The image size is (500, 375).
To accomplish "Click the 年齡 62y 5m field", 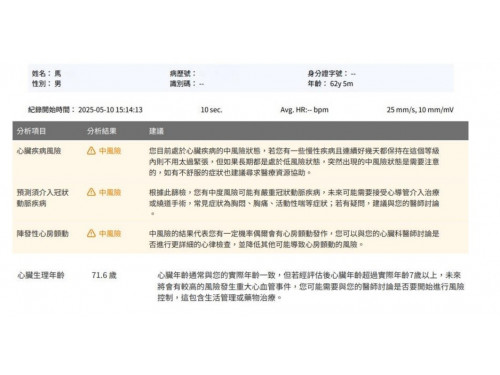I will (x=330, y=83).
